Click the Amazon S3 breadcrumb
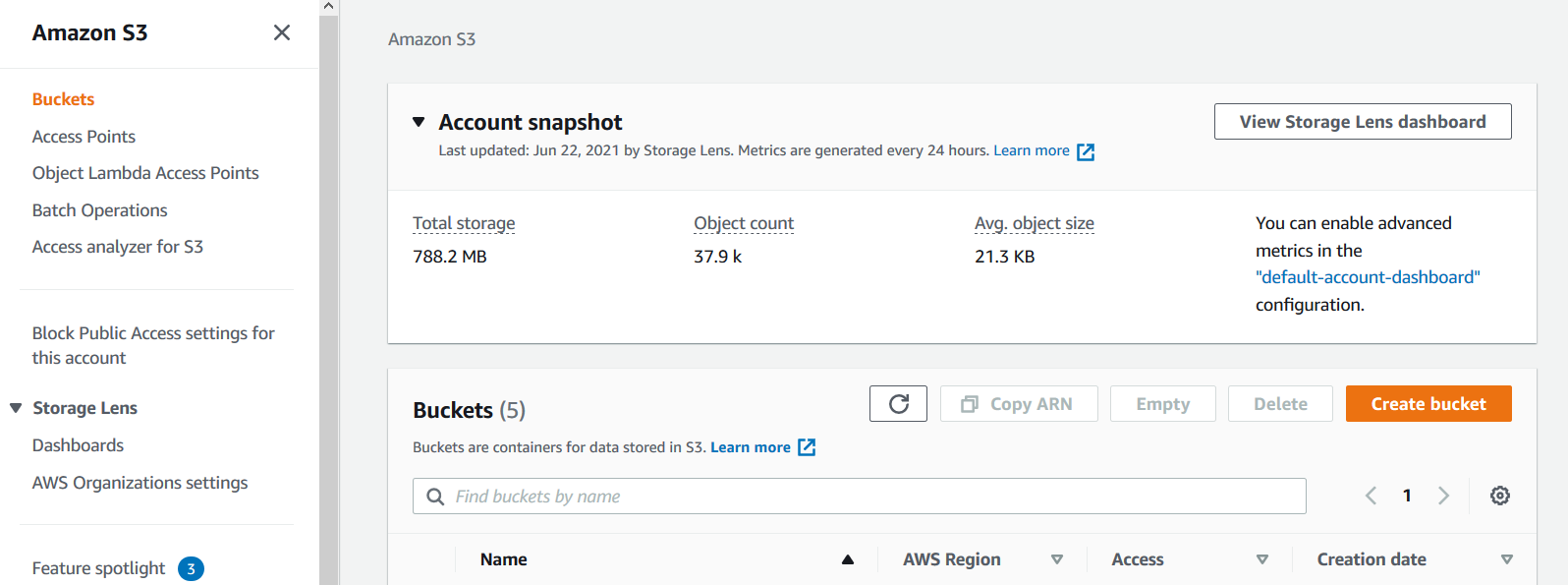 431,39
